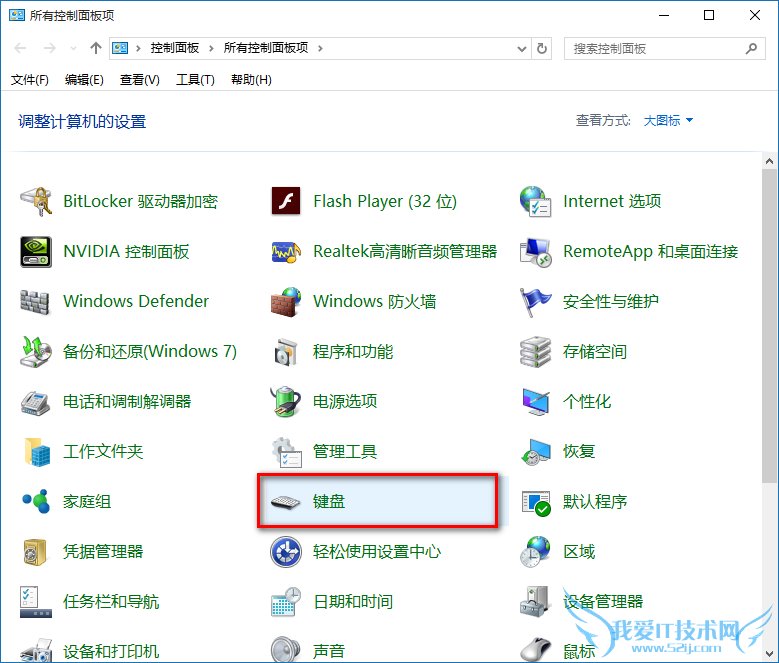Open the 编辑(E) menu
Image resolution: width=779 pixels, height=663 pixels.
click(84, 80)
